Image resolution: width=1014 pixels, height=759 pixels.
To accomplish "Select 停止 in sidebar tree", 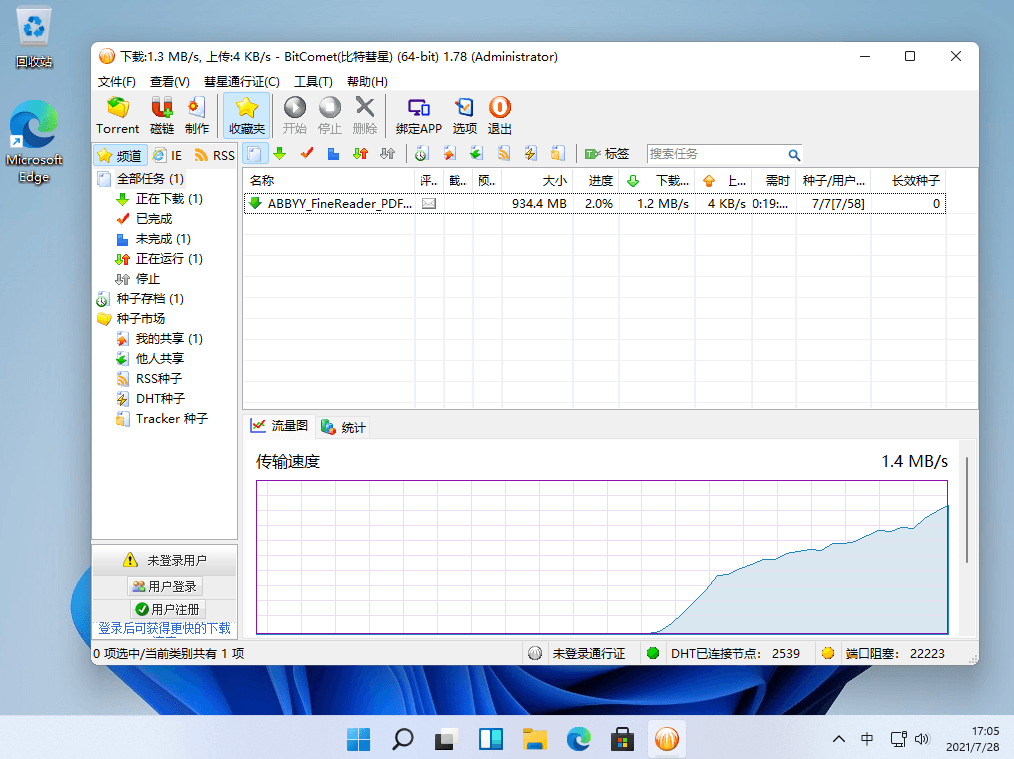I will tap(147, 279).
